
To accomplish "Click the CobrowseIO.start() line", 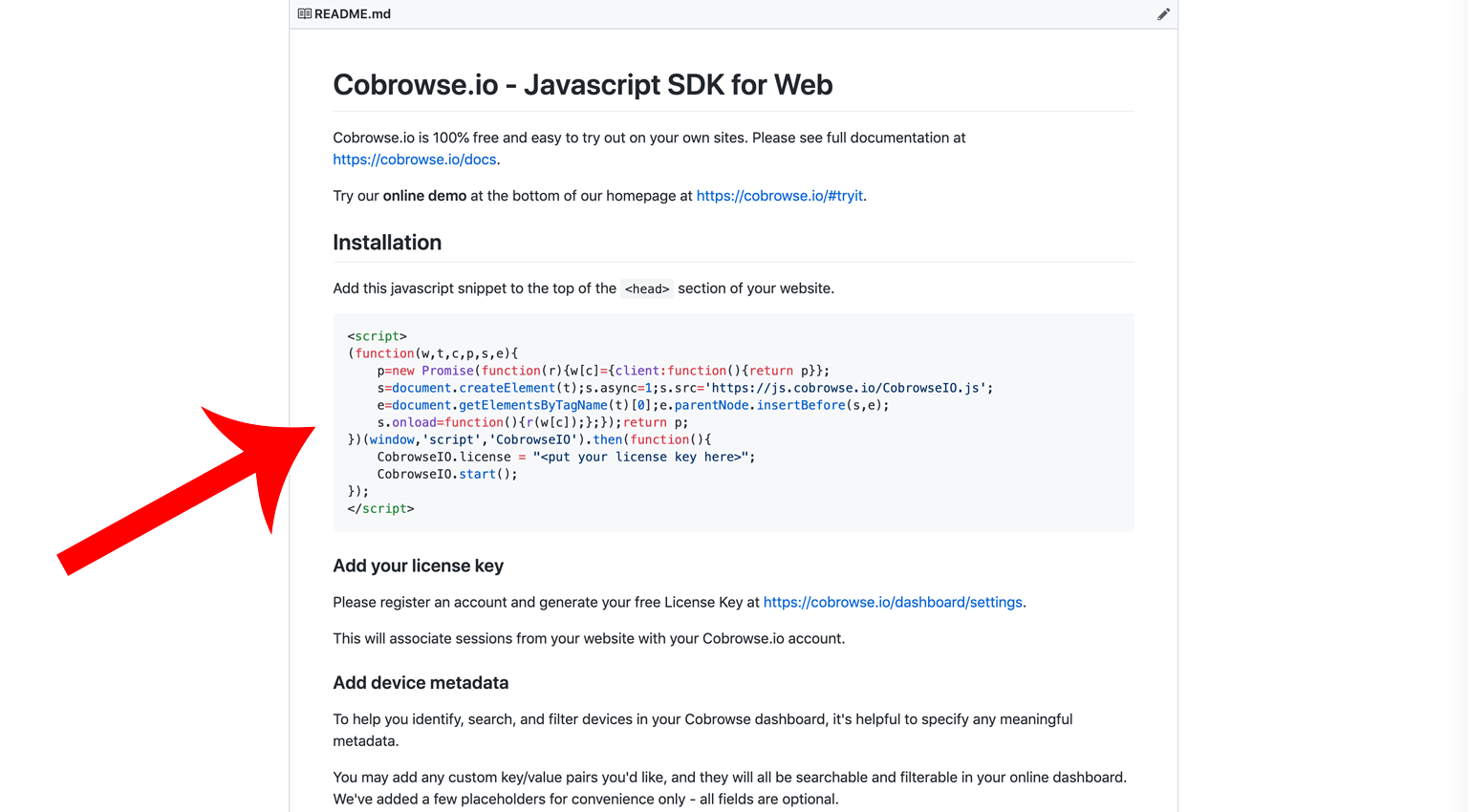I will coord(446,474).
